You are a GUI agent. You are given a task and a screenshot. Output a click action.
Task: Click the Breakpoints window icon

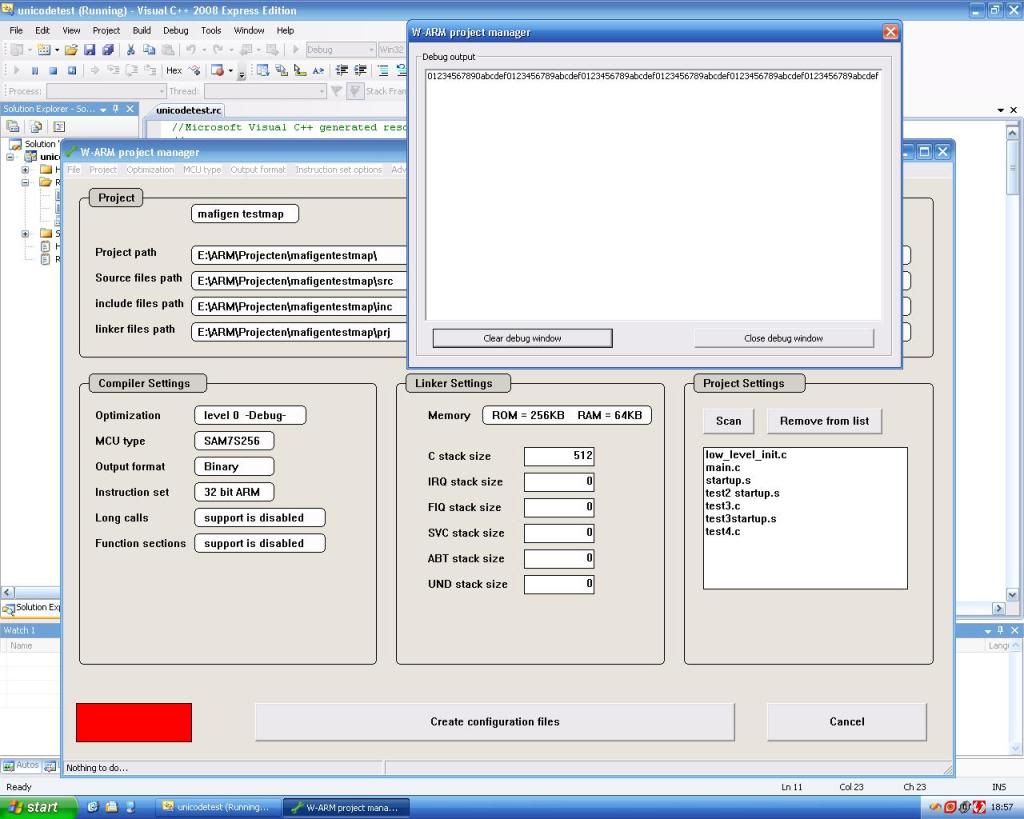[217, 71]
